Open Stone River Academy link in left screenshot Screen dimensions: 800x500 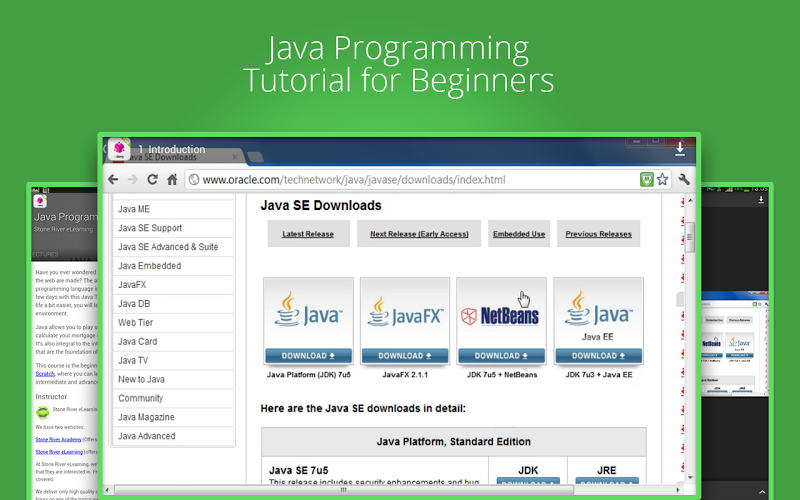(x=58, y=439)
